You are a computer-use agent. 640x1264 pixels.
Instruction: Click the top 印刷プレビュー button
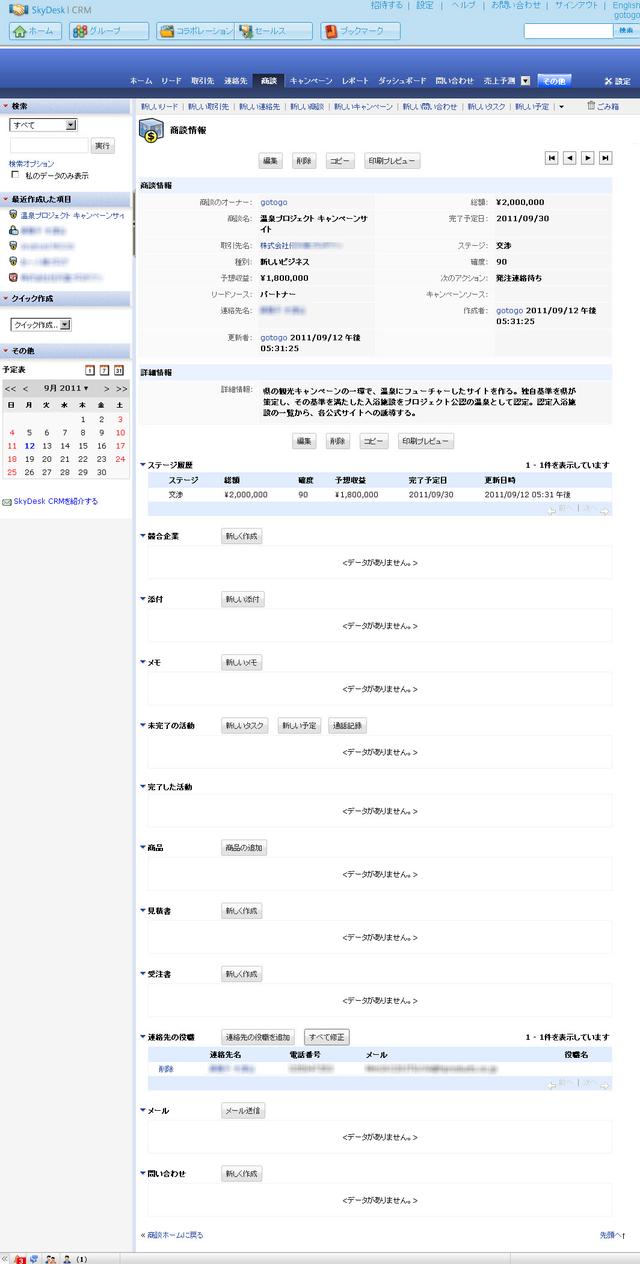(x=391, y=161)
